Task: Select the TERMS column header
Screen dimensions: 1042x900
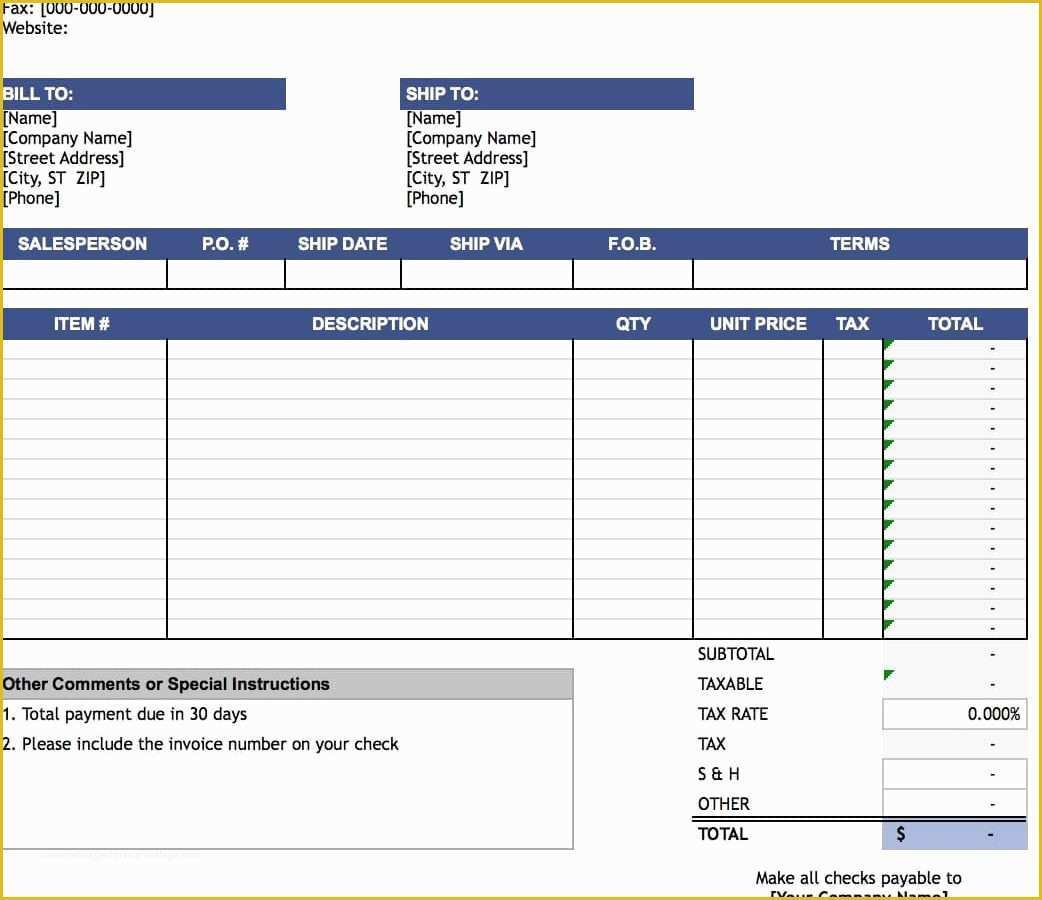Action: [859, 244]
